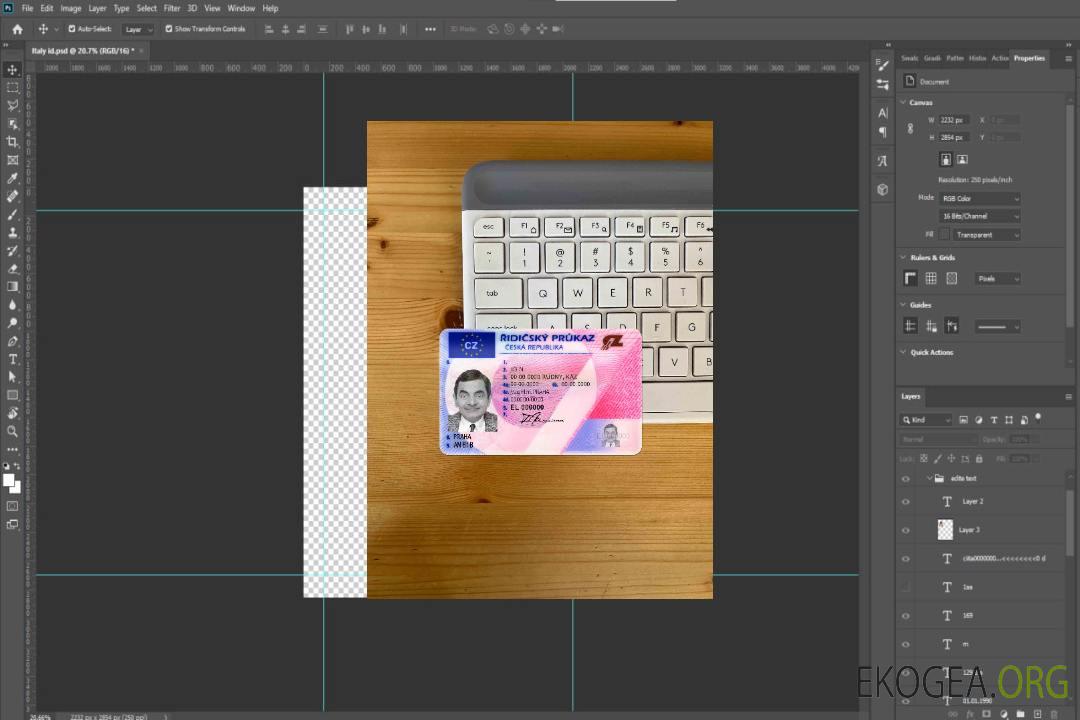Toggle the Auto-Select checkbox

point(72,29)
